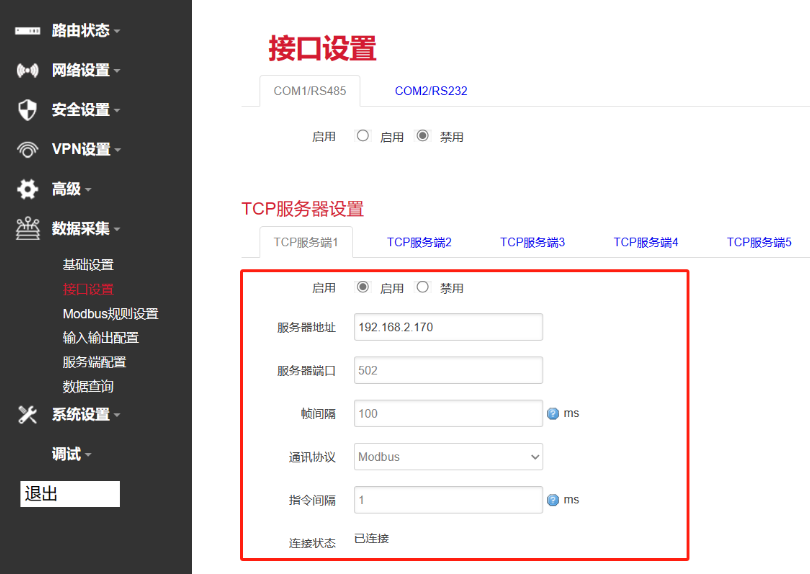Expand the 路由状态 sidebar menu
810x574 pixels.
(85, 31)
